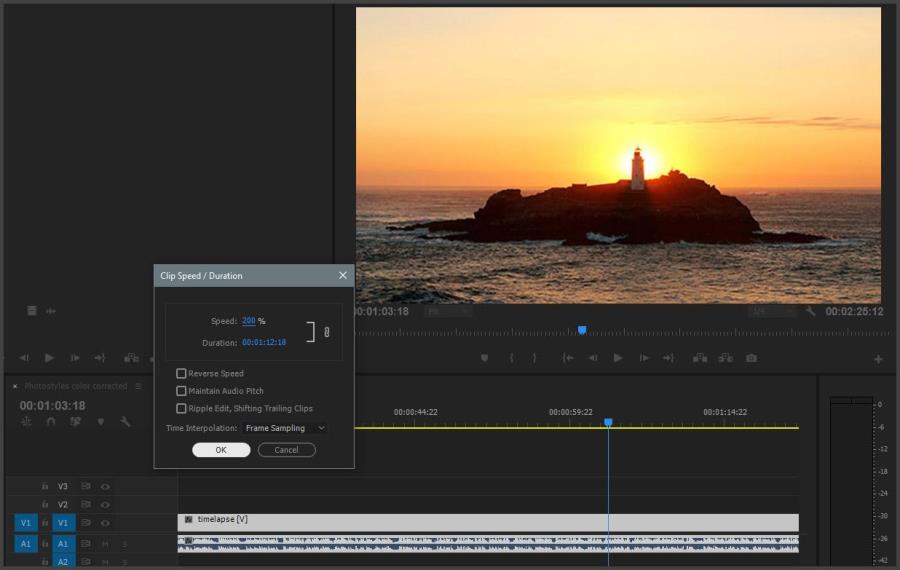The width and height of the screenshot is (900, 570).
Task: Edit the Speed 200 percent value
Action: (249, 321)
